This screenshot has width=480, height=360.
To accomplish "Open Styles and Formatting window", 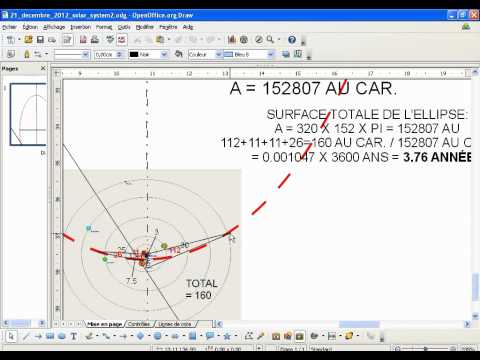I will 11,54.
